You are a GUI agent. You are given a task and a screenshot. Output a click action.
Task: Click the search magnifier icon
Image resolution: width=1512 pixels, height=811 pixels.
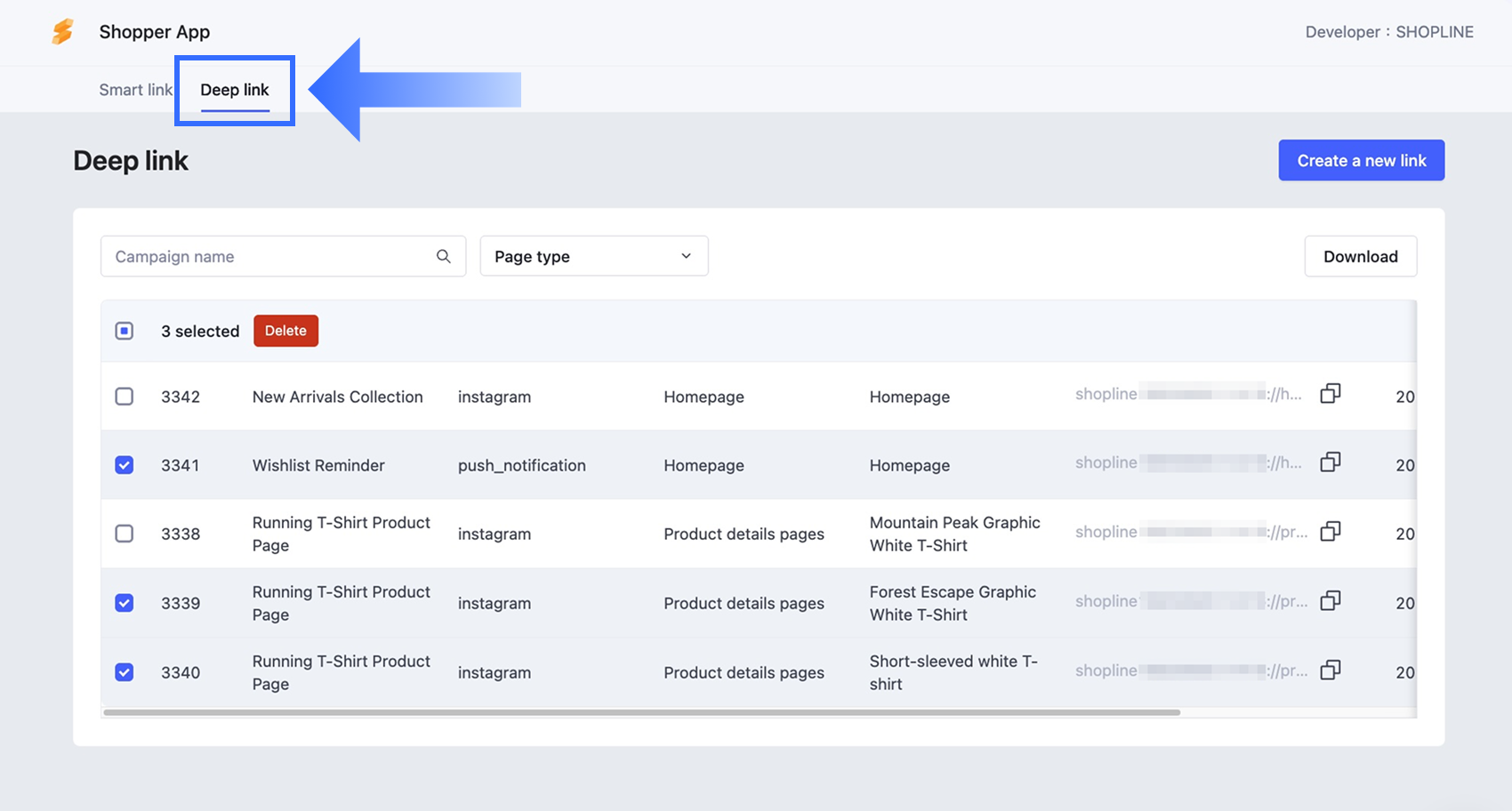444,256
